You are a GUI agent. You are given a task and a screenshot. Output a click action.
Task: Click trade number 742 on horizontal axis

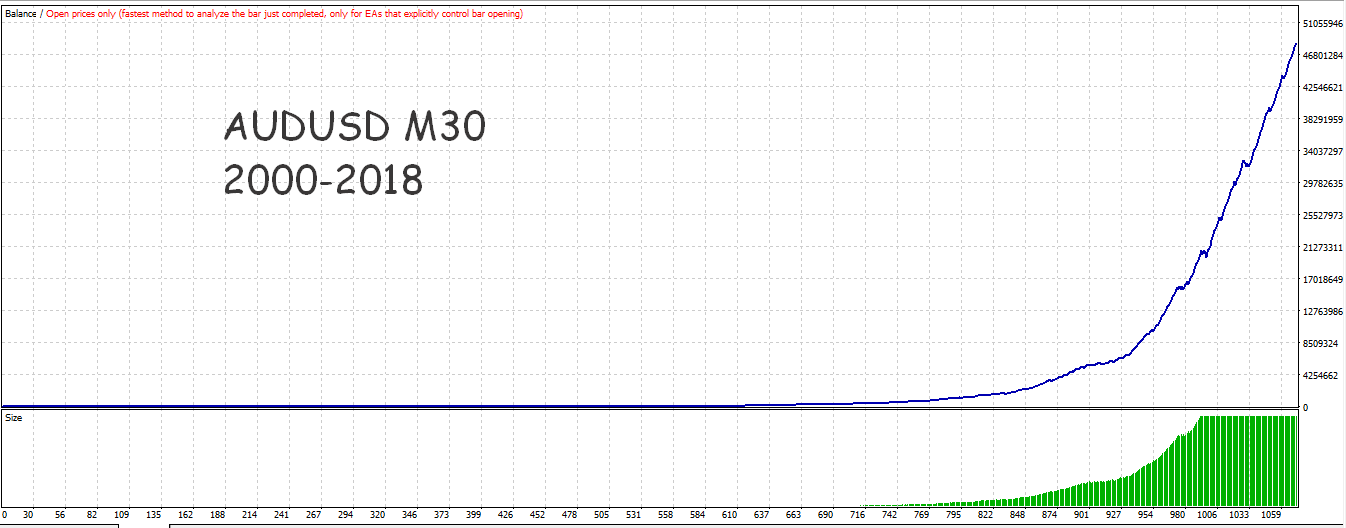pos(889,515)
